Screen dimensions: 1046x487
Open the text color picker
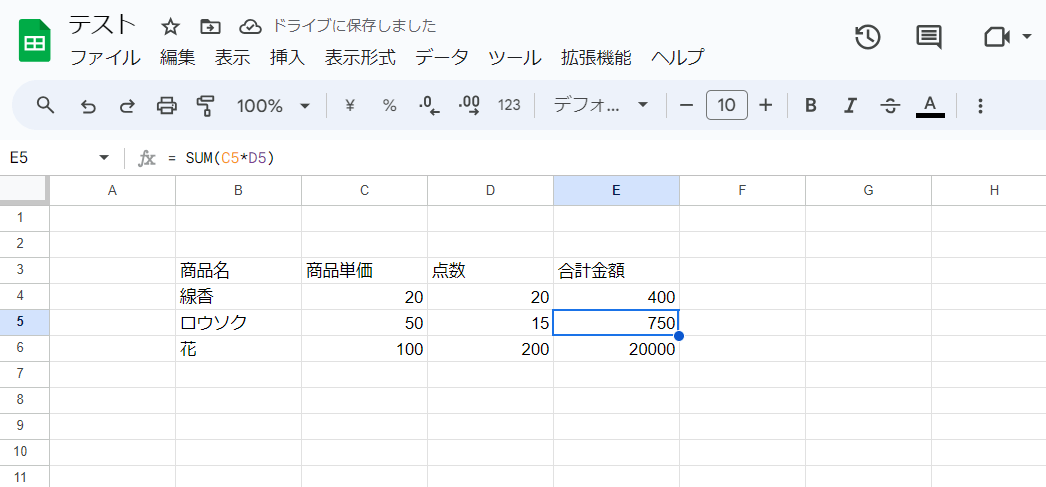click(930, 105)
